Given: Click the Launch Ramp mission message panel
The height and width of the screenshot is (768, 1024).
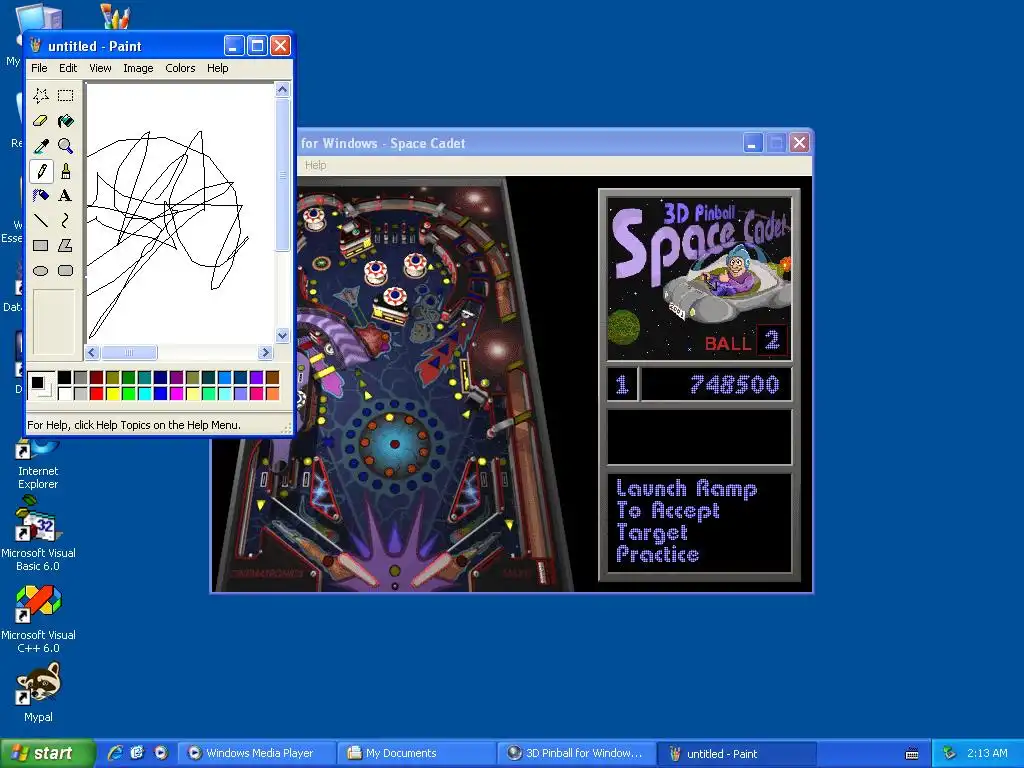Looking at the screenshot, I should [699, 522].
